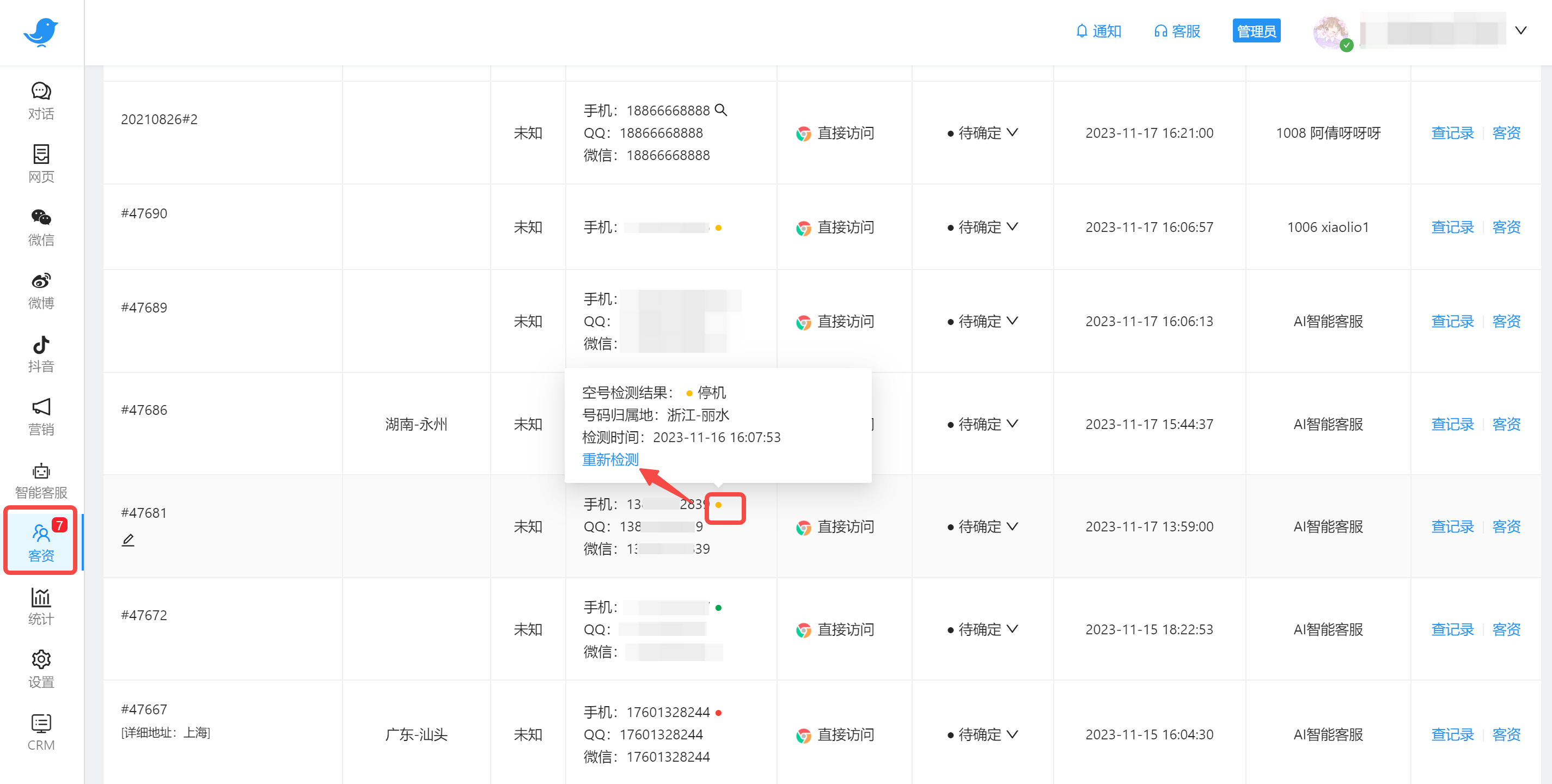The height and width of the screenshot is (784, 1552).
Task: Click the user avatar in the top bar
Action: coord(1330,32)
